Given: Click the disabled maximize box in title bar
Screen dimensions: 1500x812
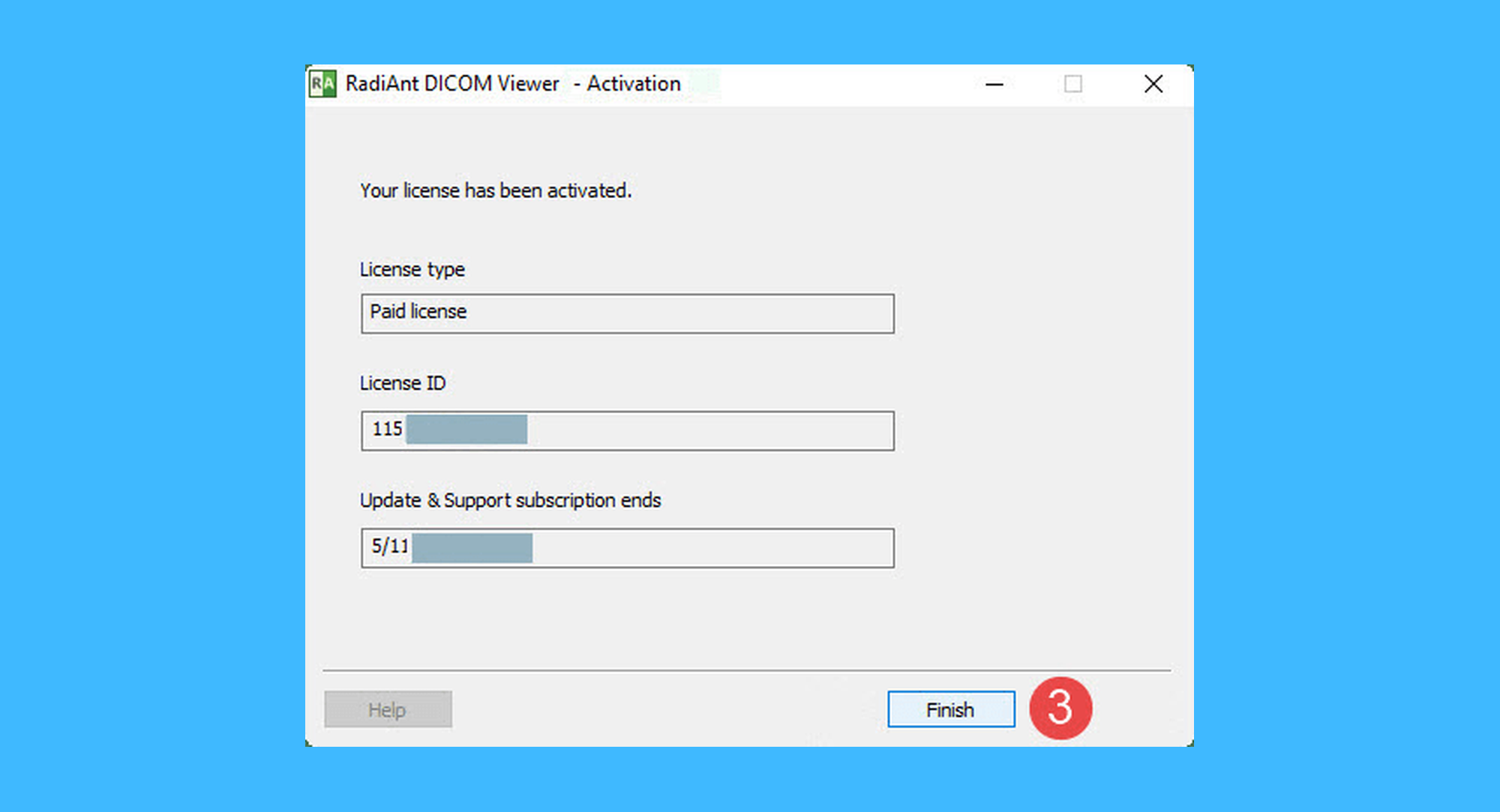Looking at the screenshot, I should click(x=1073, y=84).
